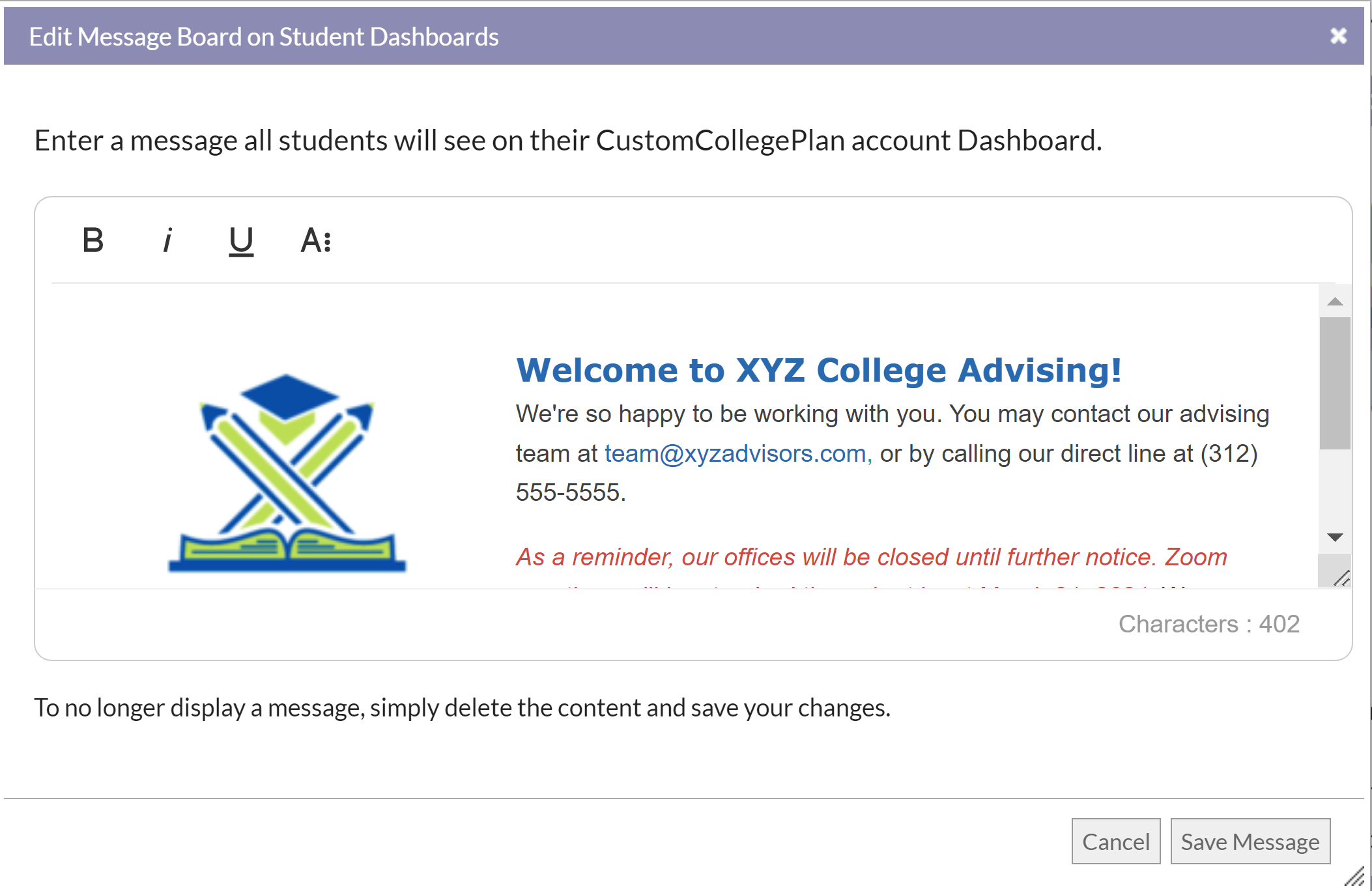Cancel editing the message board

click(1116, 841)
